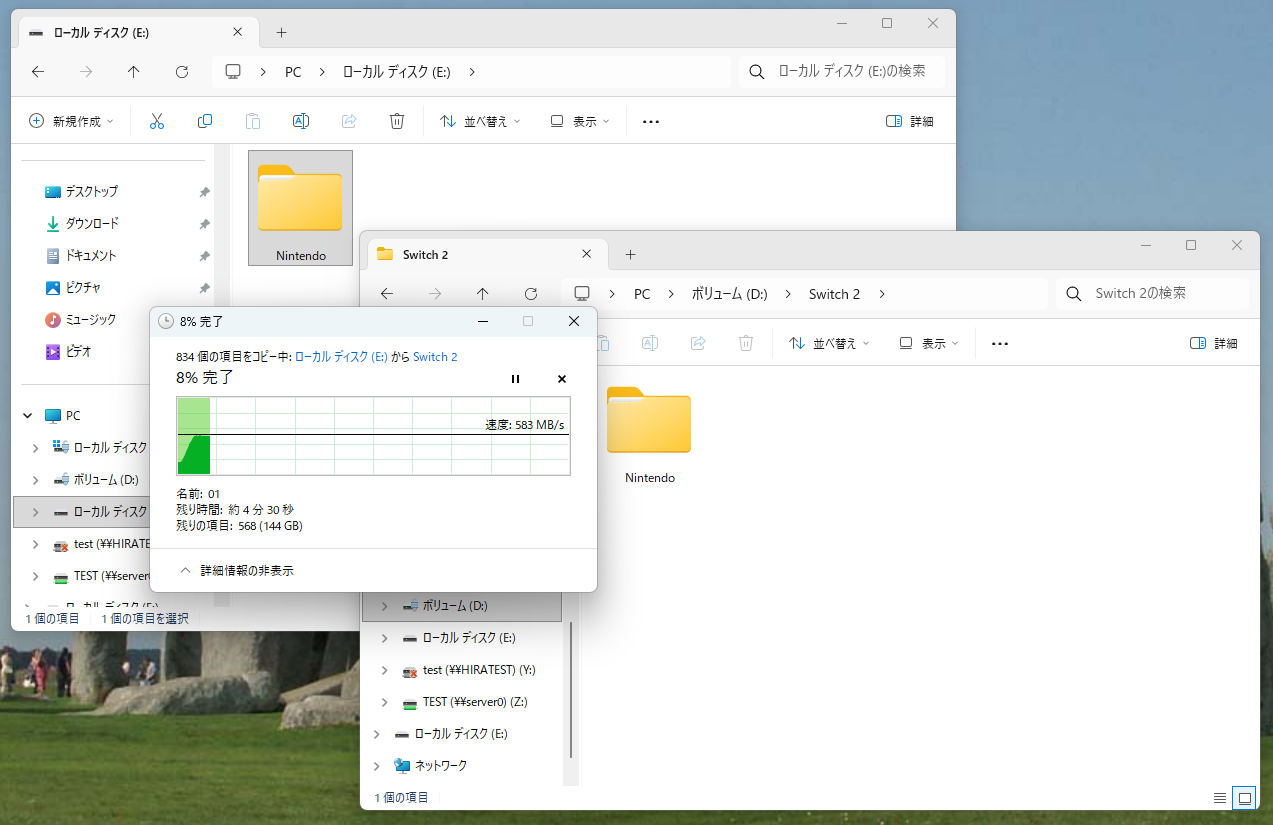Viewport: 1273px width, 825px height.
Task: Collapse PC tree node in E: window sidebar
Action: tap(29, 416)
